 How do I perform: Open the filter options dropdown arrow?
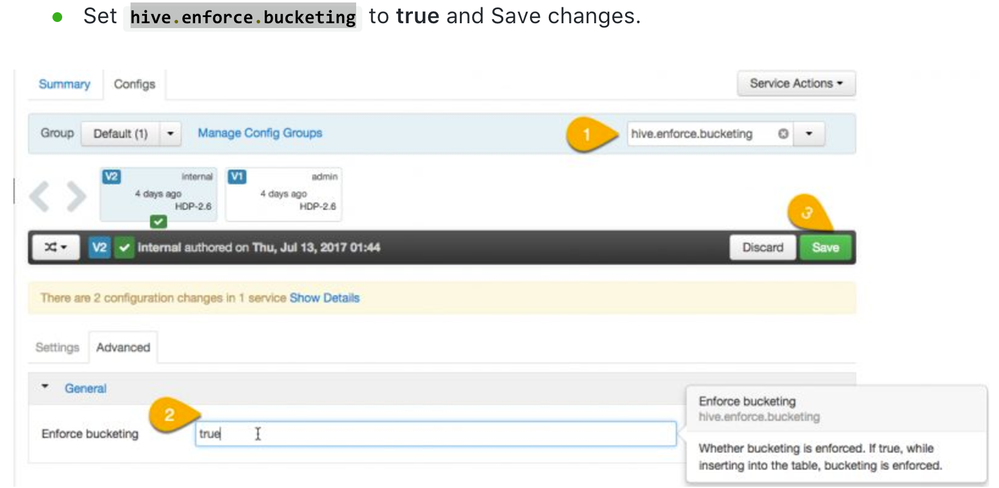809,134
